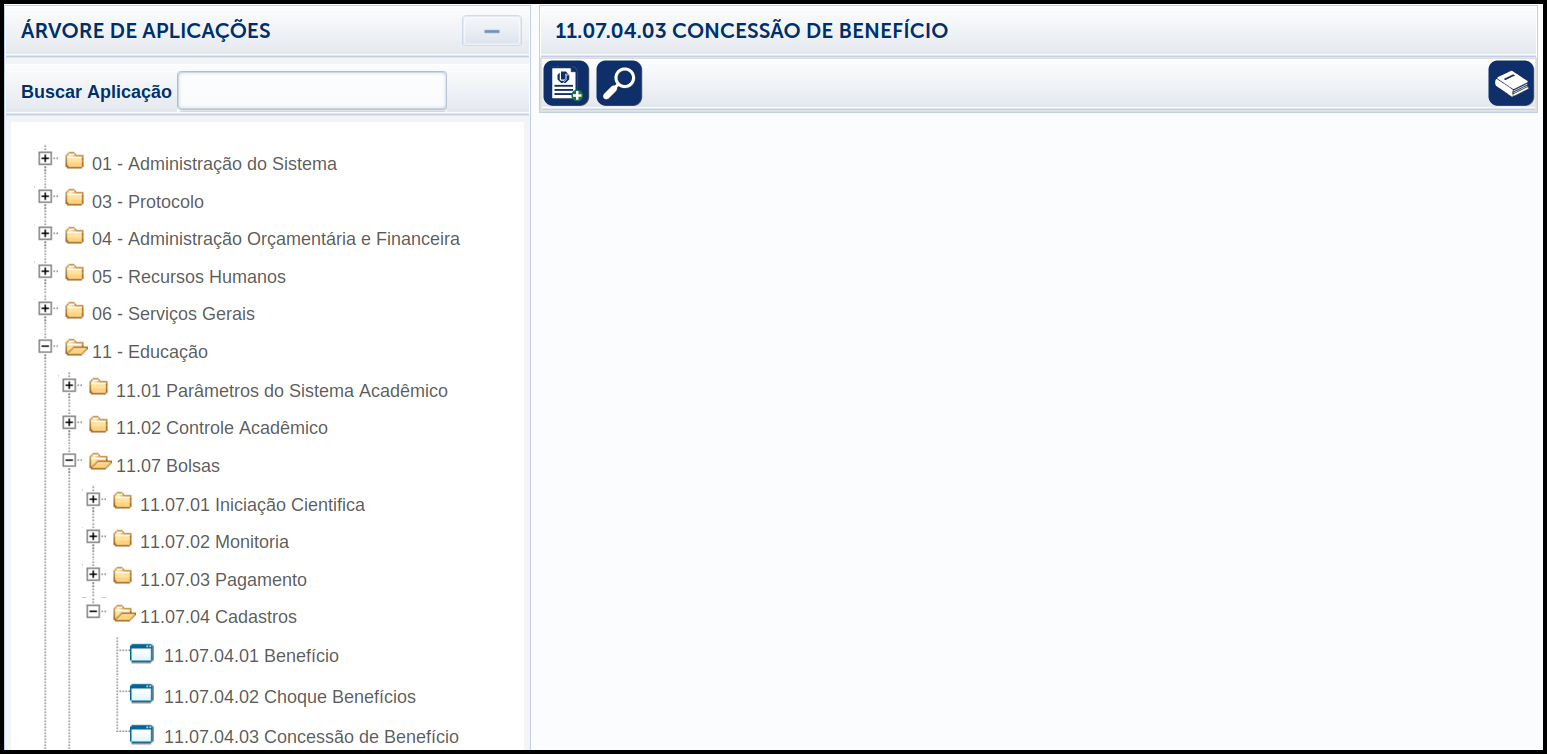This screenshot has height=754, width=1547.
Task: Select 11.02 Controle Acadêmico label
Action: click(222, 428)
